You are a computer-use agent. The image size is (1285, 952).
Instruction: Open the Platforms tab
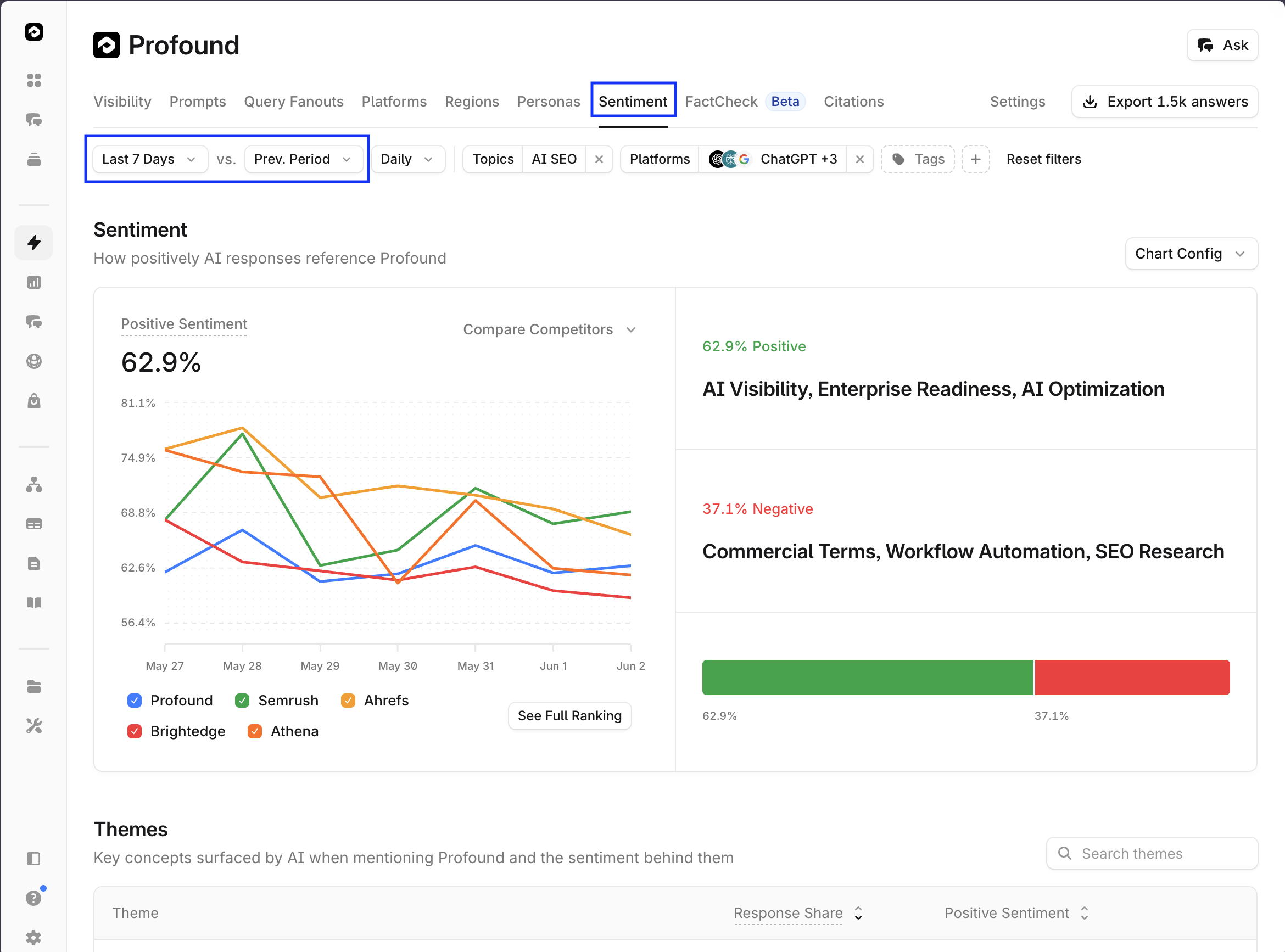(394, 102)
